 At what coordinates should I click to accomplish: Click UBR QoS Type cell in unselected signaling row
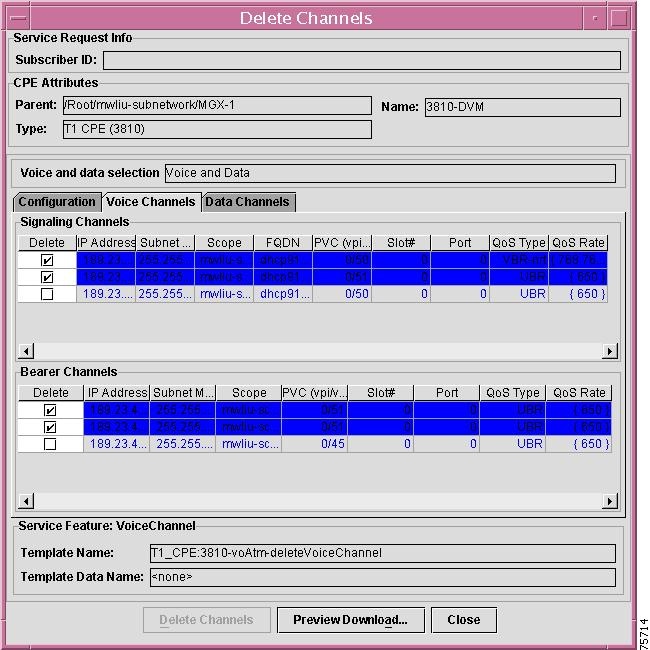pos(519,294)
